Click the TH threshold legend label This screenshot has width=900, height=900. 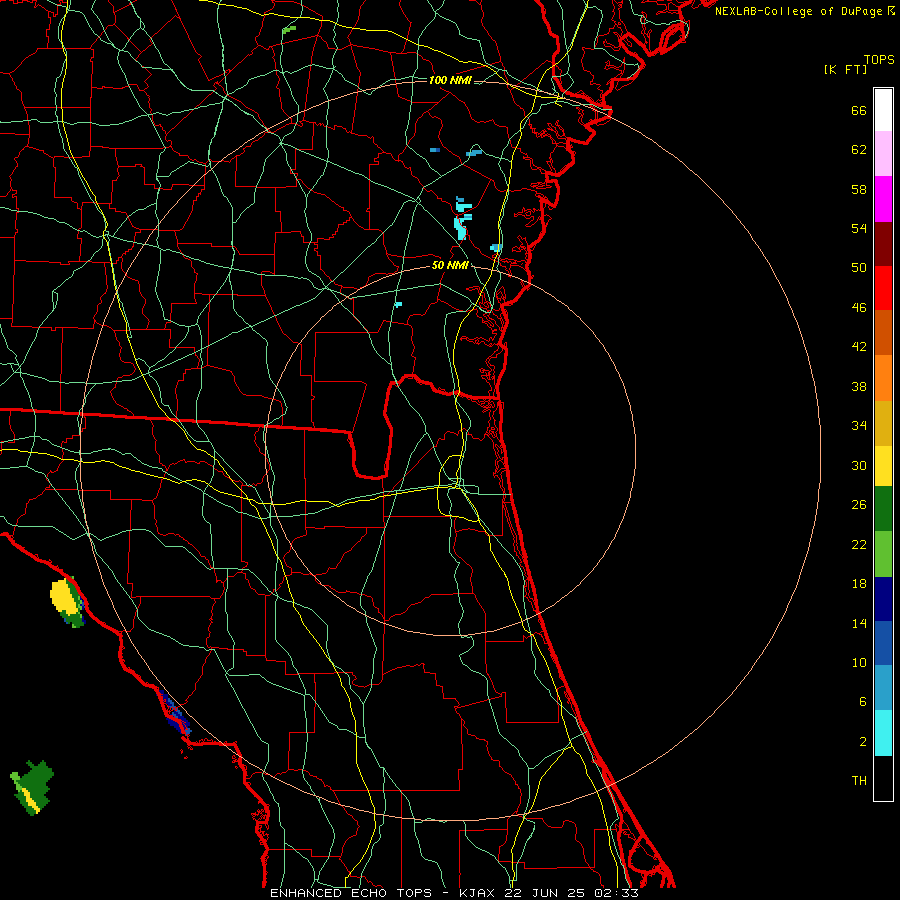[859, 781]
